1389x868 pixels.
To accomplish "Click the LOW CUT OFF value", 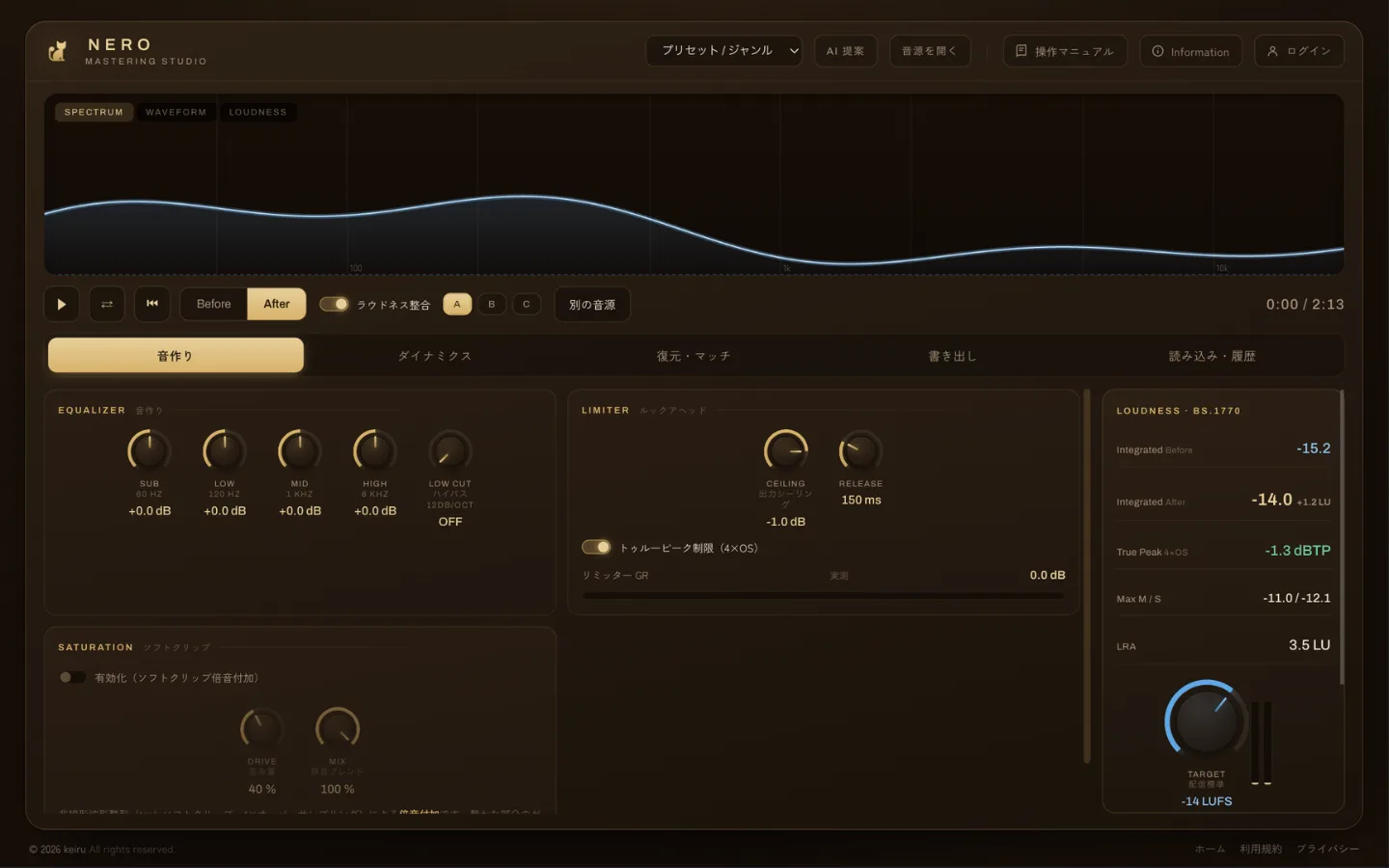I will 450,522.
